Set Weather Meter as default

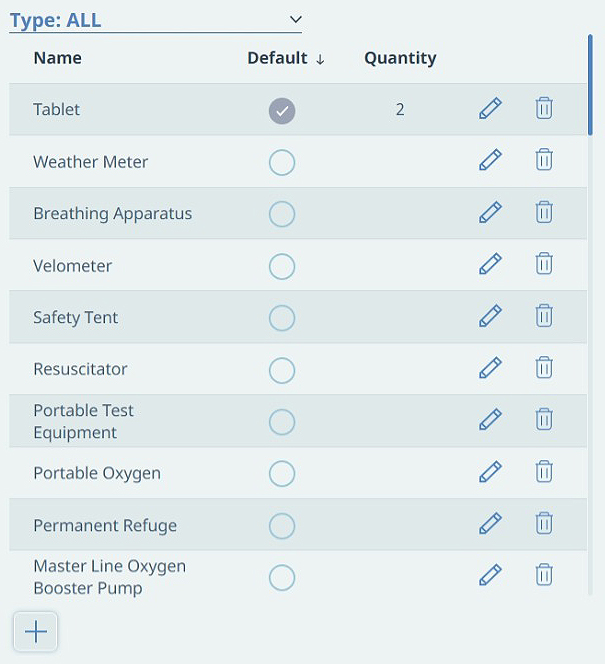tap(282, 163)
